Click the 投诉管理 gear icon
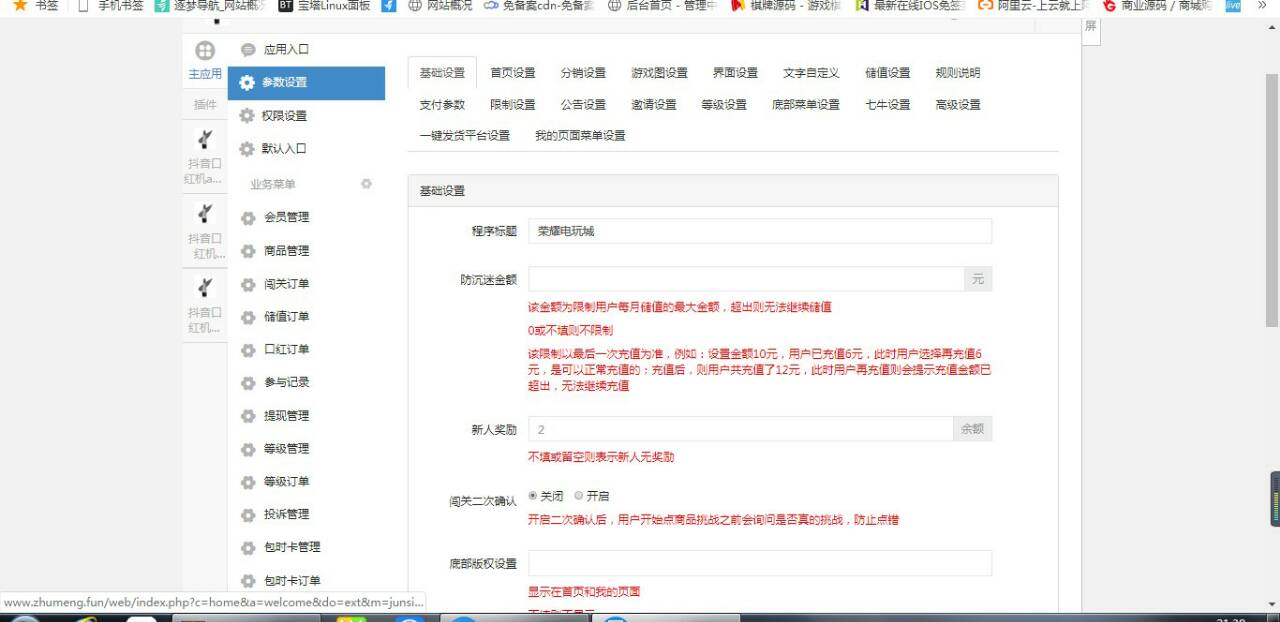The height and width of the screenshot is (622, 1280). [248, 515]
